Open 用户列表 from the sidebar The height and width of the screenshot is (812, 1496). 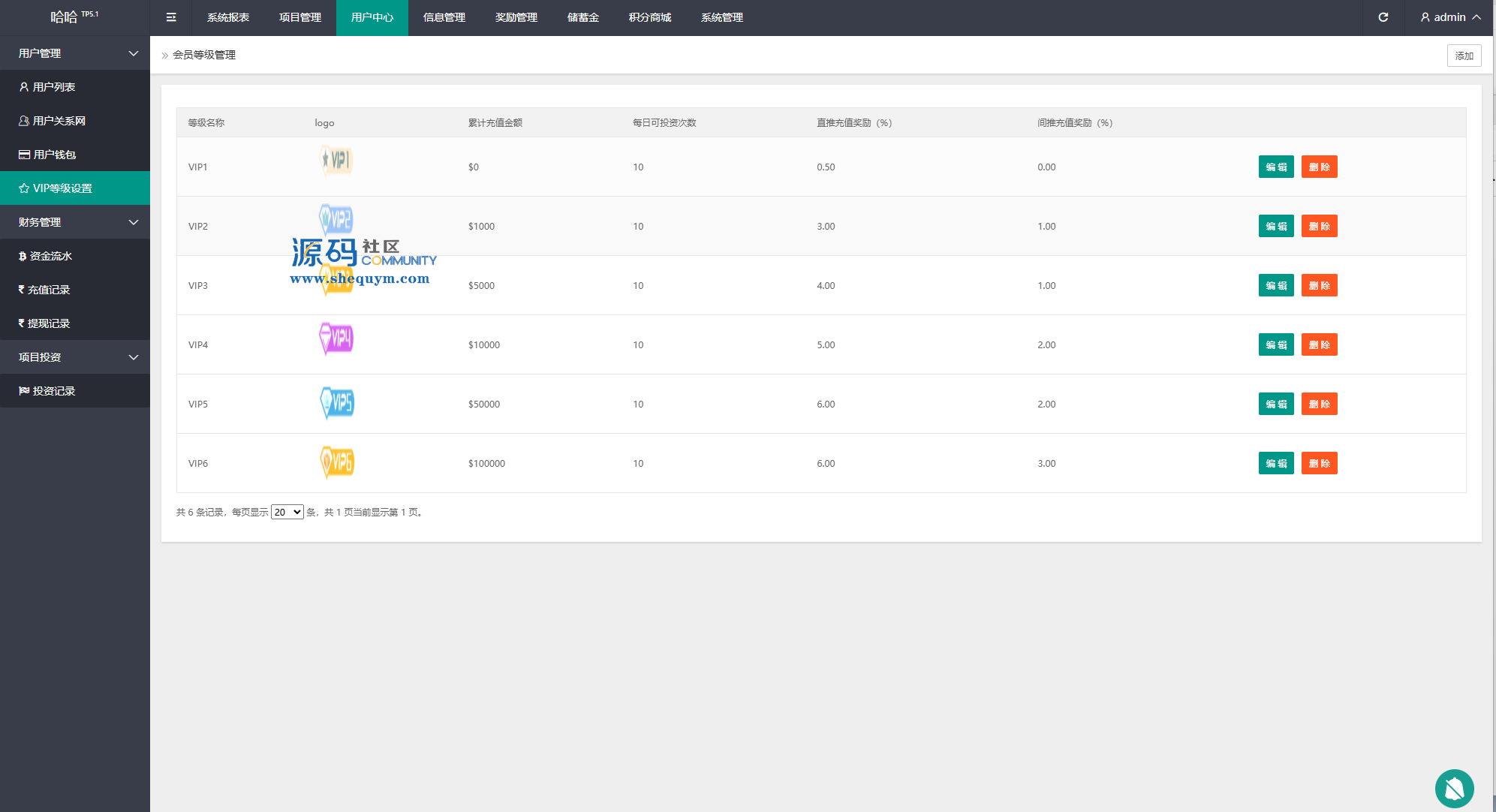tap(53, 87)
